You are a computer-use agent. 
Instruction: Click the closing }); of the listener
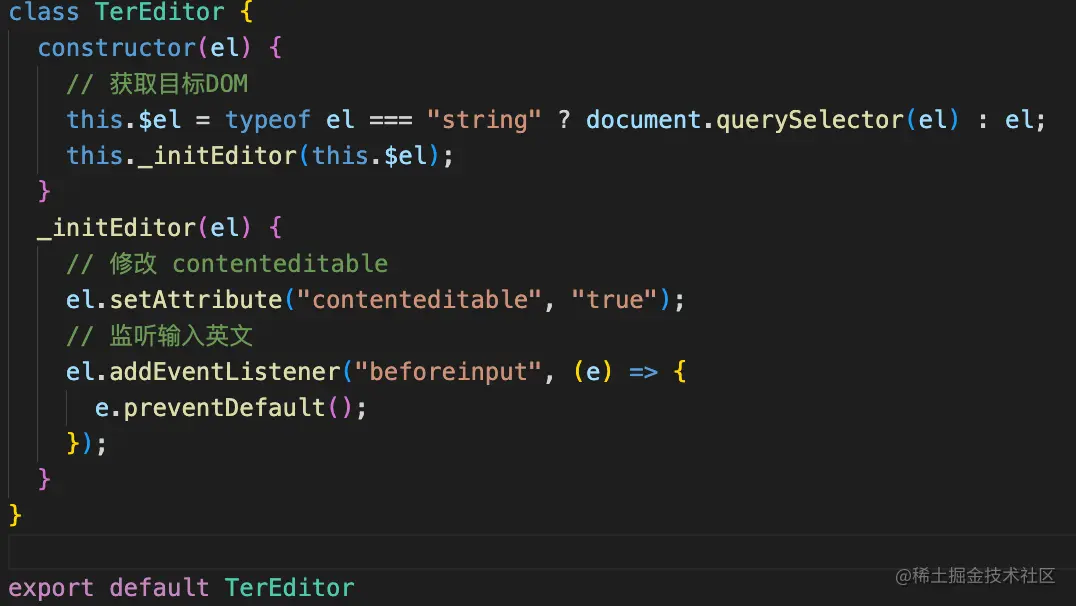(87, 444)
